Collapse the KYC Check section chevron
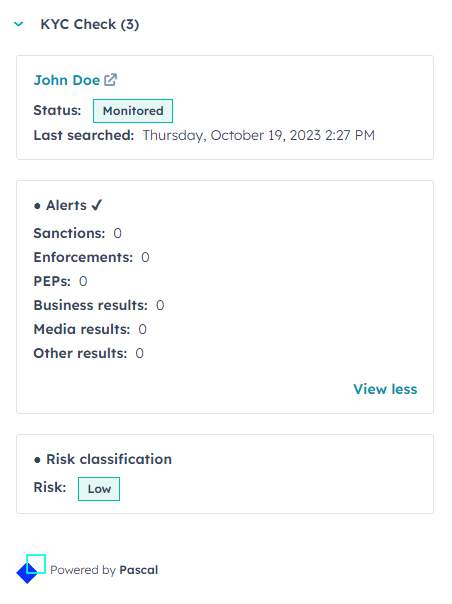The width and height of the screenshot is (452, 604). click(x=18, y=24)
